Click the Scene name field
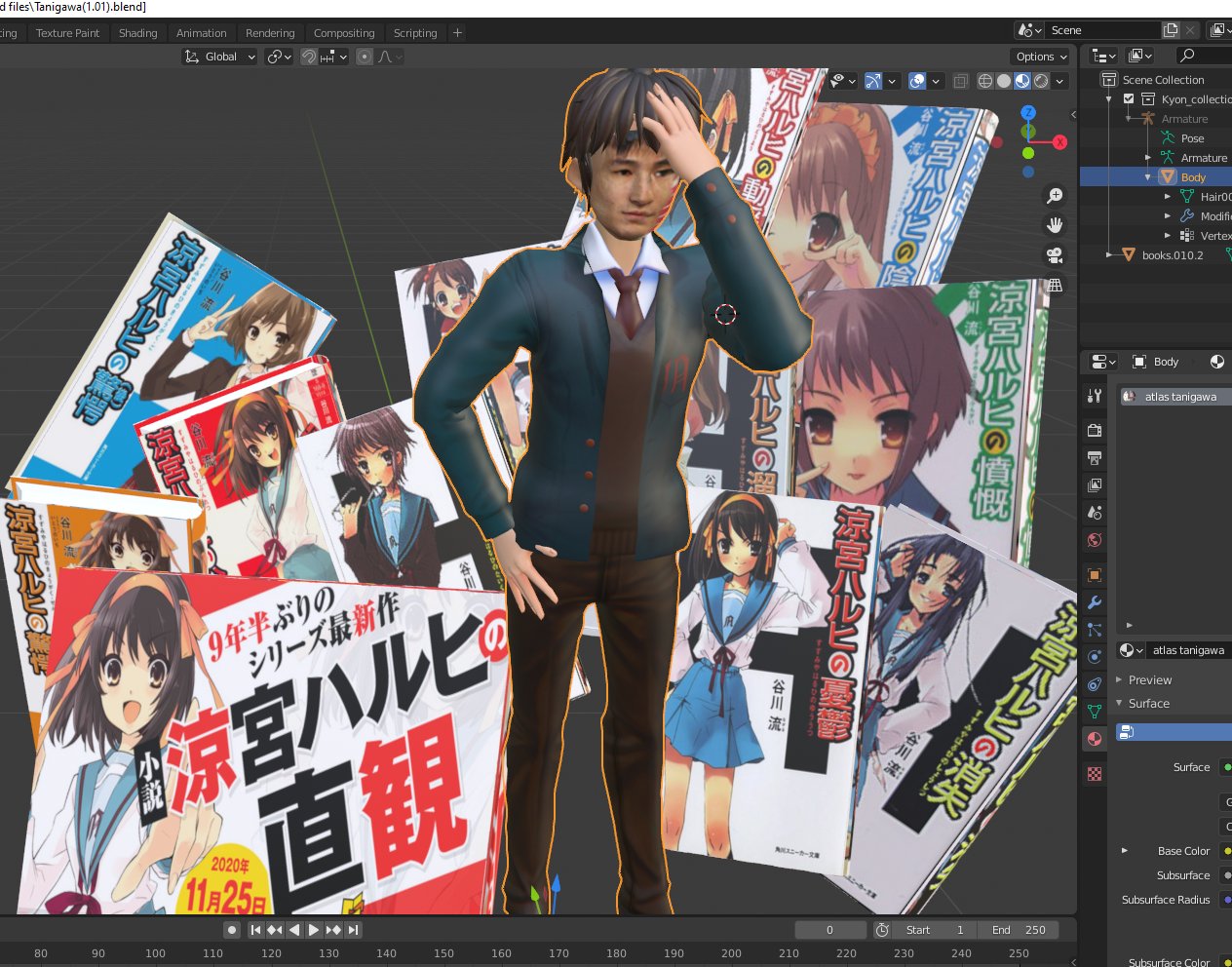Image resolution: width=1232 pixels, height=967 pixels. pos(1103,30)
